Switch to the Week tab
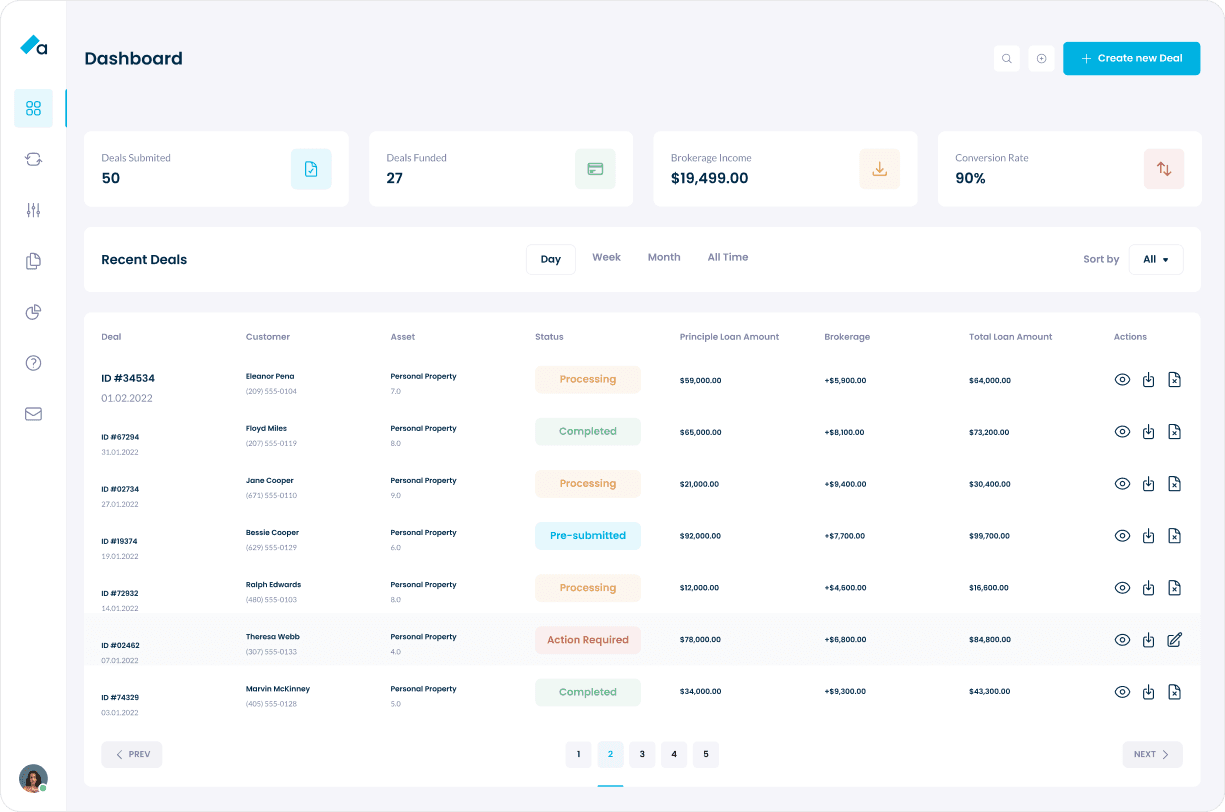The height and width of the screenshot is (812, 1225). [x=606, y=257]
